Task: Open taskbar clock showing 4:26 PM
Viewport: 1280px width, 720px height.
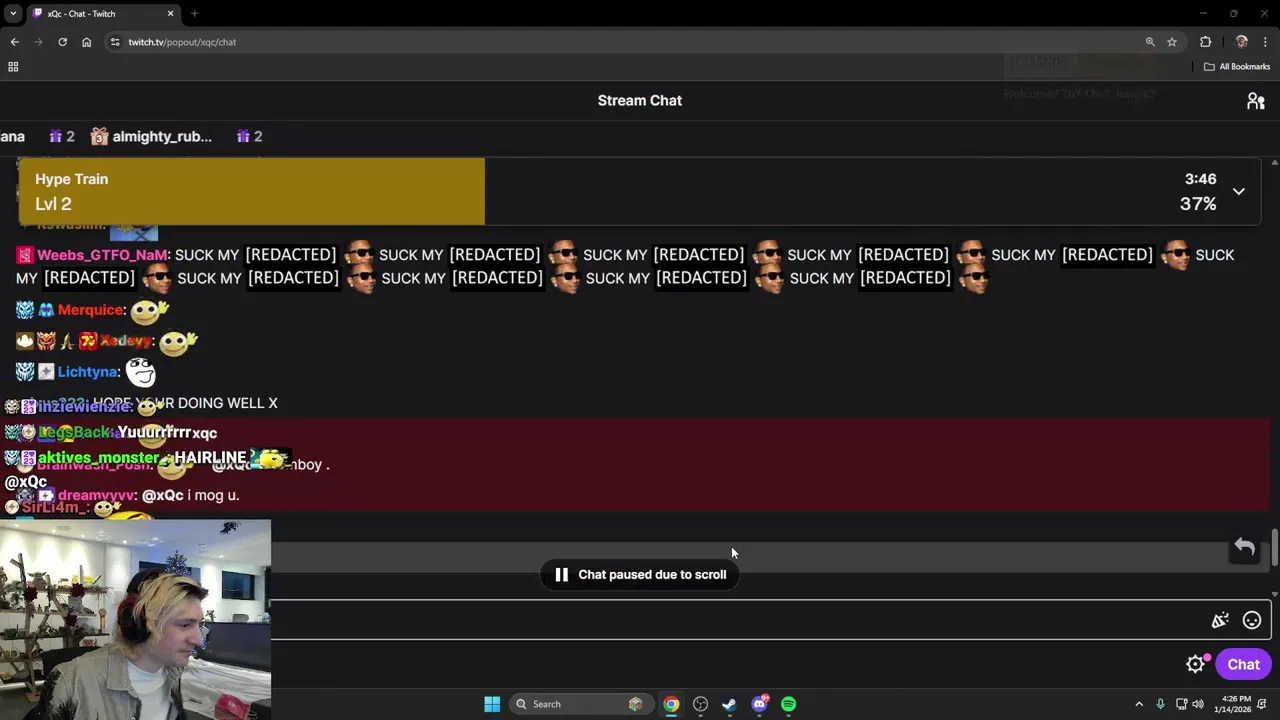Action: (1234, 704)
